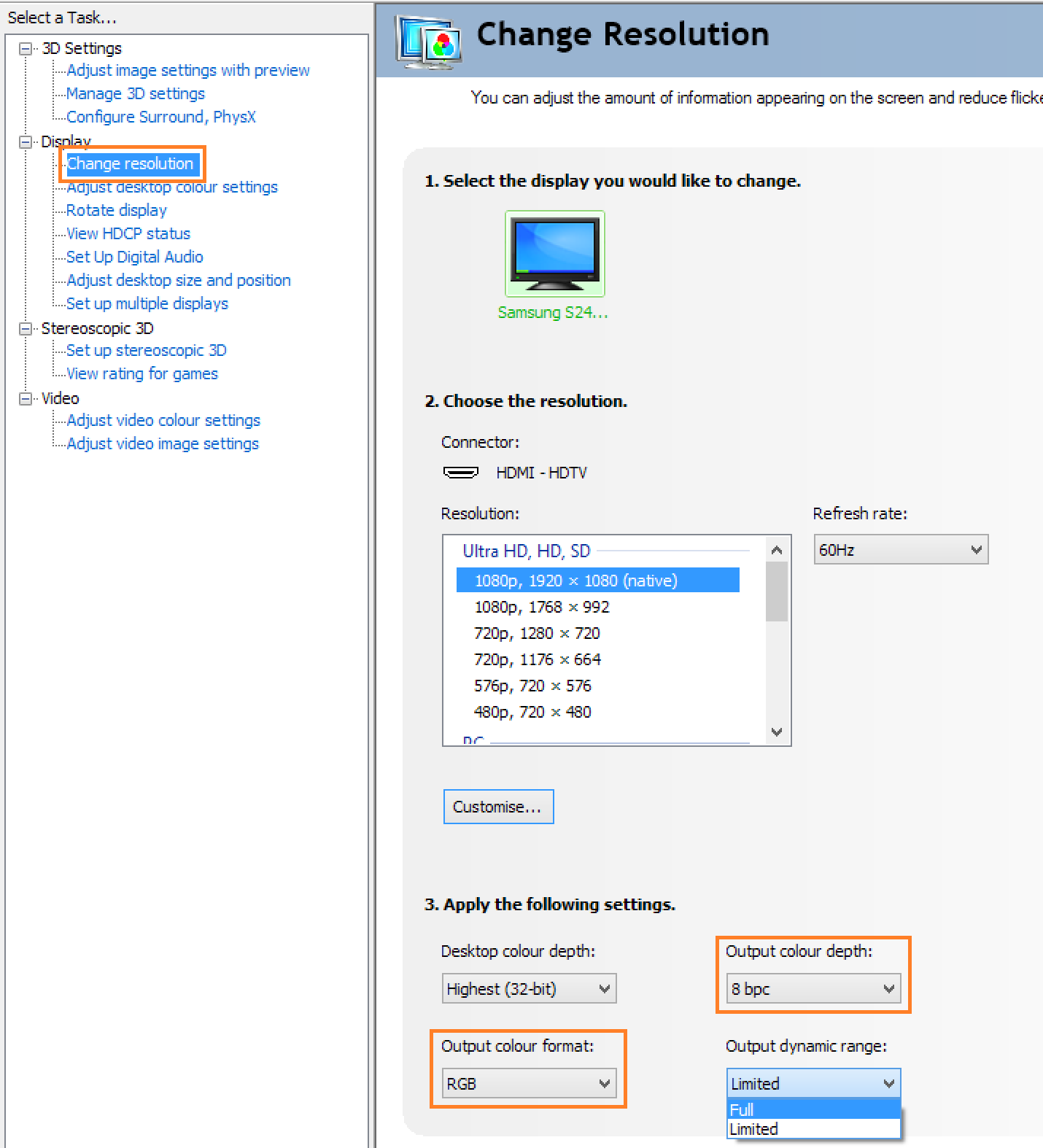
Task: Collapse the 3D Settings tree node
Action: 26,49
